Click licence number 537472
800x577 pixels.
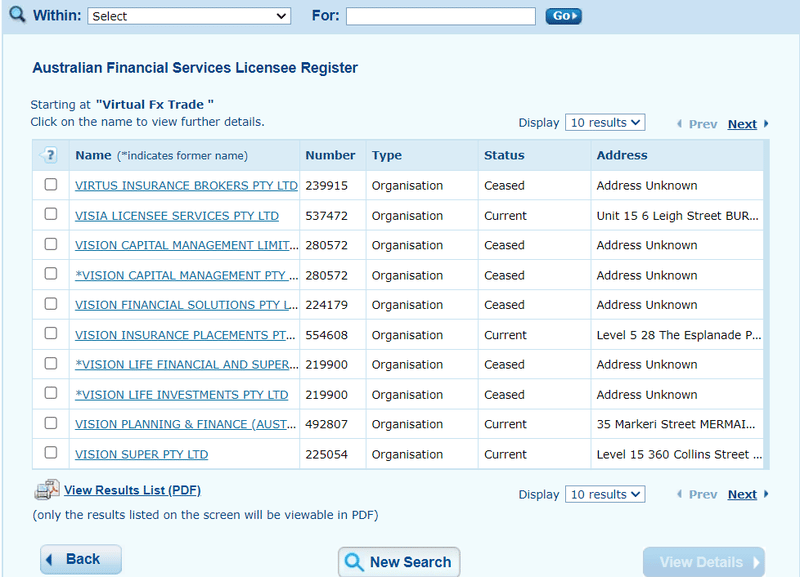(x=327, y=216)
